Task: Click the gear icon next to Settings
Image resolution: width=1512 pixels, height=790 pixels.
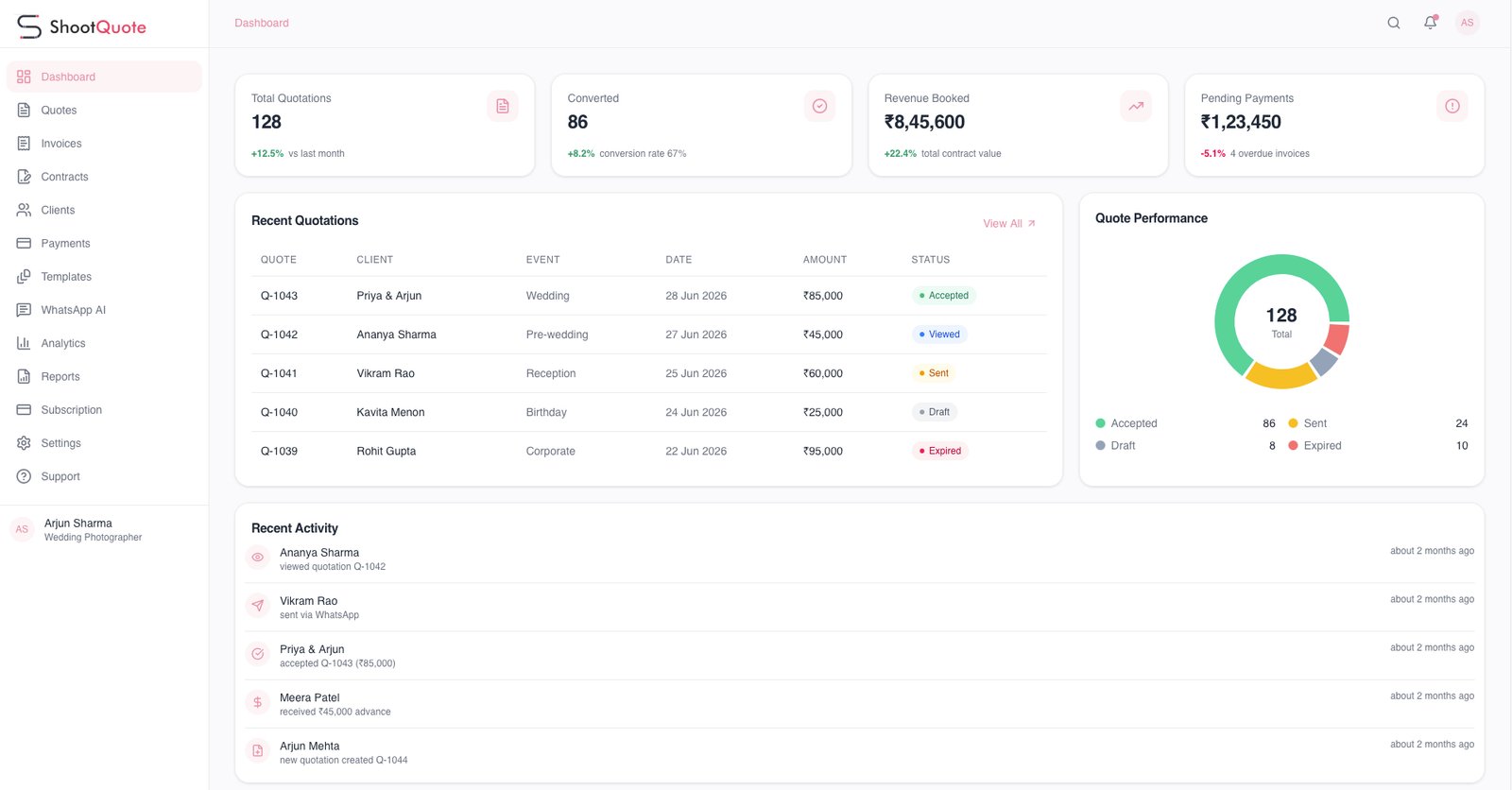Action: (24, 443)
